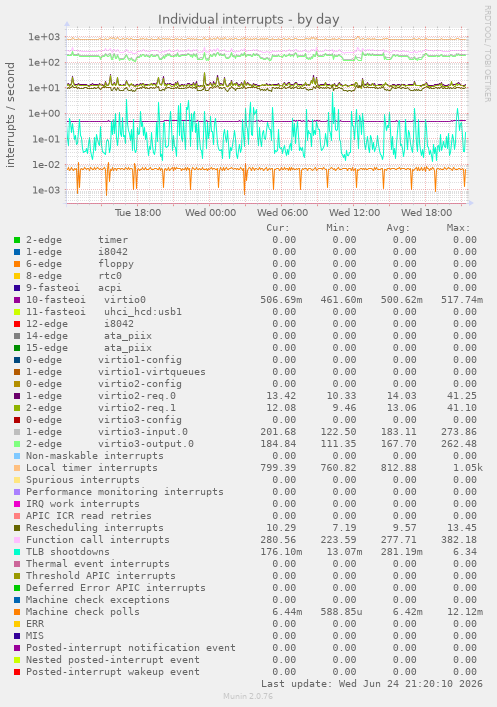Viewport: 497px width, 707px height.
Task: Click the RRDTOOL / TOBI OETIKER vertical label
Action: (x=488, y=54)
